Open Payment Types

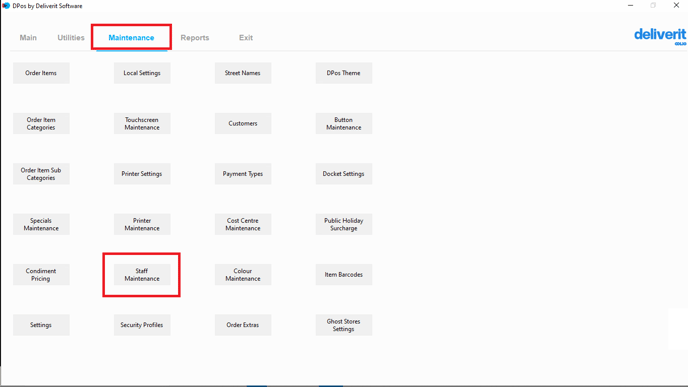coord(243,174)
